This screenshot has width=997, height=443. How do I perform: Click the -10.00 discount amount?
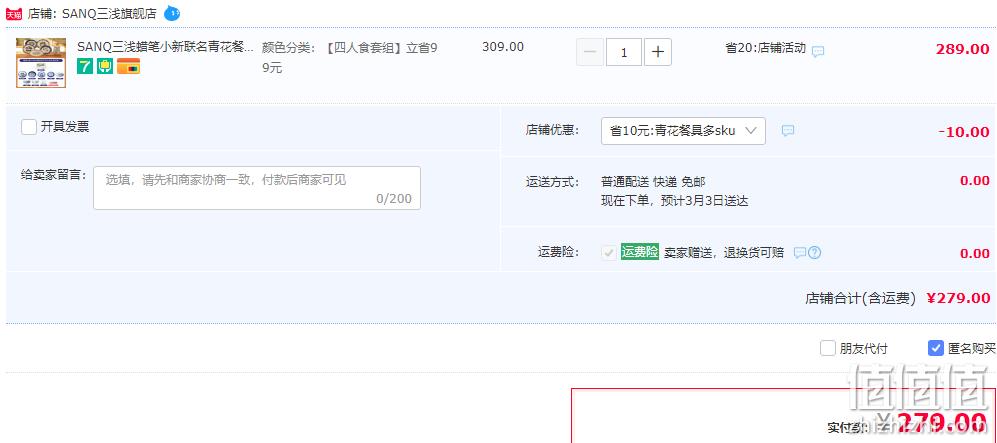[x=964, y=132]
